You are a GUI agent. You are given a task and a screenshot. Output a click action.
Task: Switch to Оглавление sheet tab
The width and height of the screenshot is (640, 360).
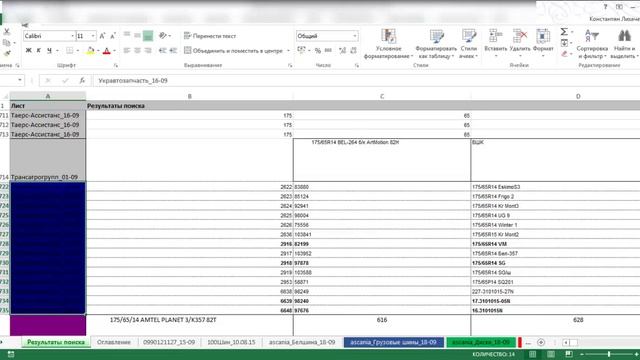click(114, 342)
